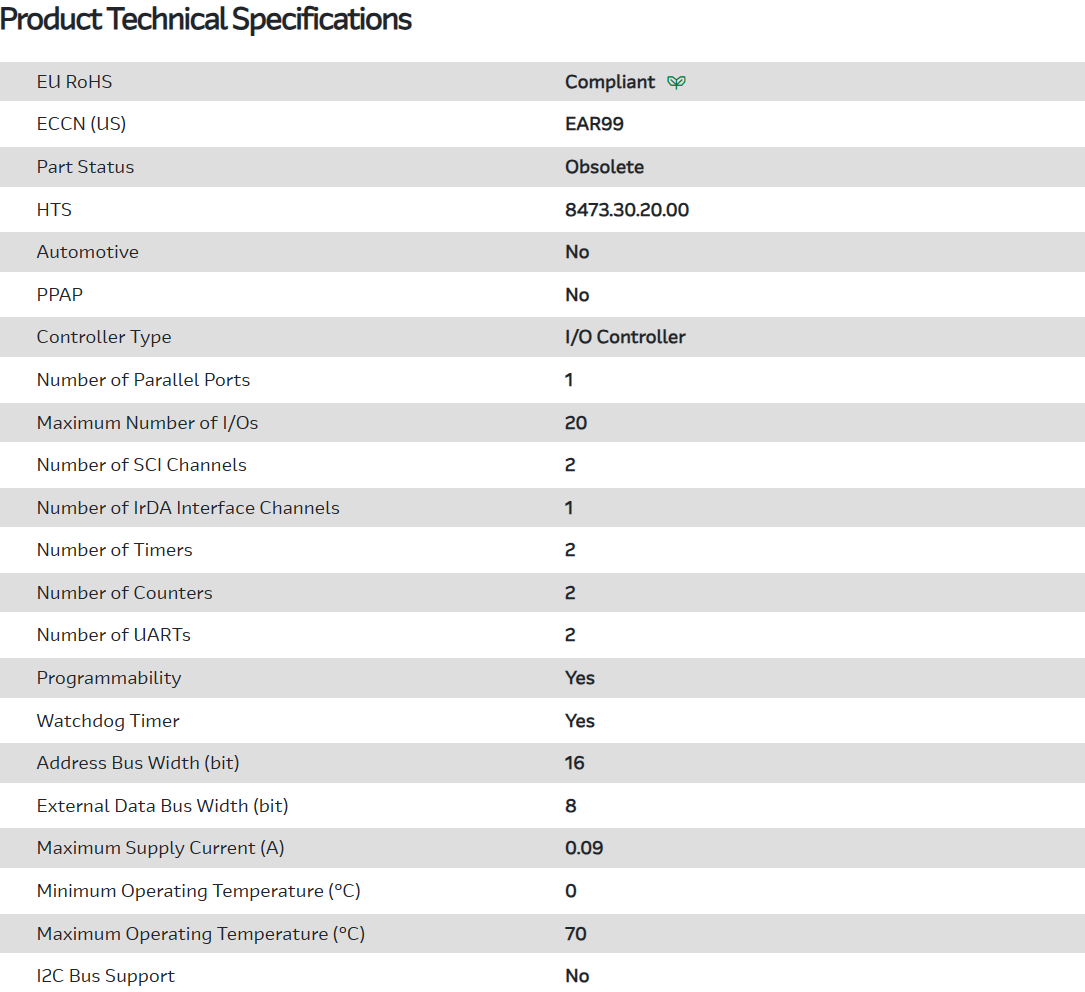
Task: Click the Product Technical Specifications heading
Action: [x=206, y=19]
